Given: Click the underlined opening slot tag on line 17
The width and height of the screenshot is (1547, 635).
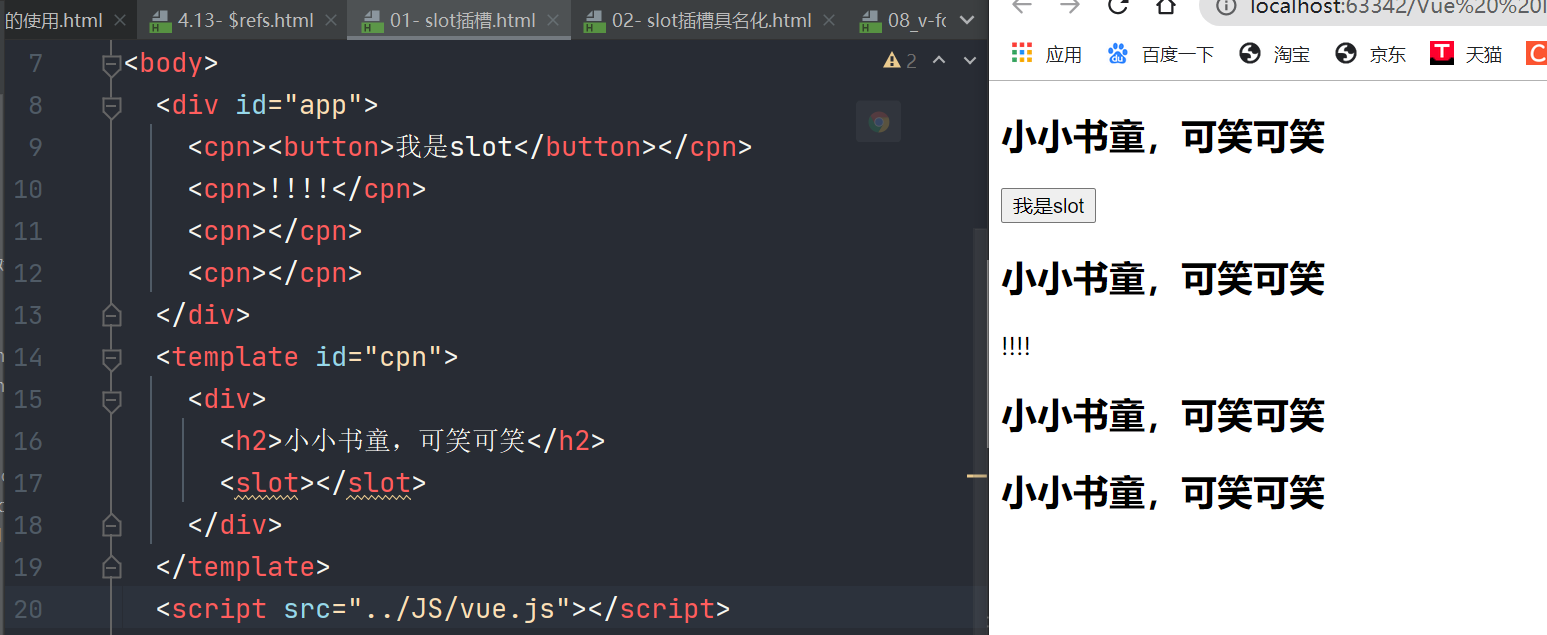Looking at the screenshot, I should (268, 484).
